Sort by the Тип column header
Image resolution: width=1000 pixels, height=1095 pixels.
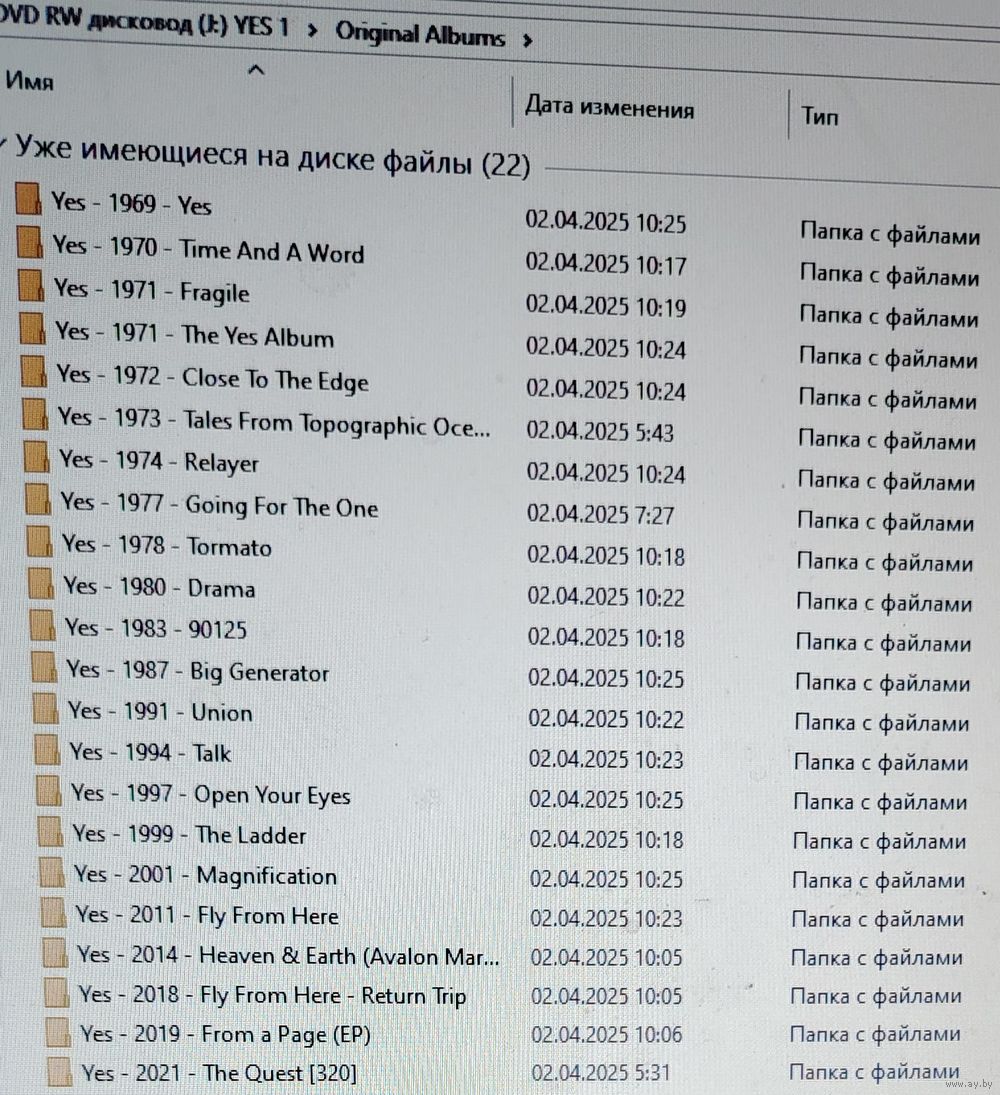pyautogui.click(x=819, y=116)
